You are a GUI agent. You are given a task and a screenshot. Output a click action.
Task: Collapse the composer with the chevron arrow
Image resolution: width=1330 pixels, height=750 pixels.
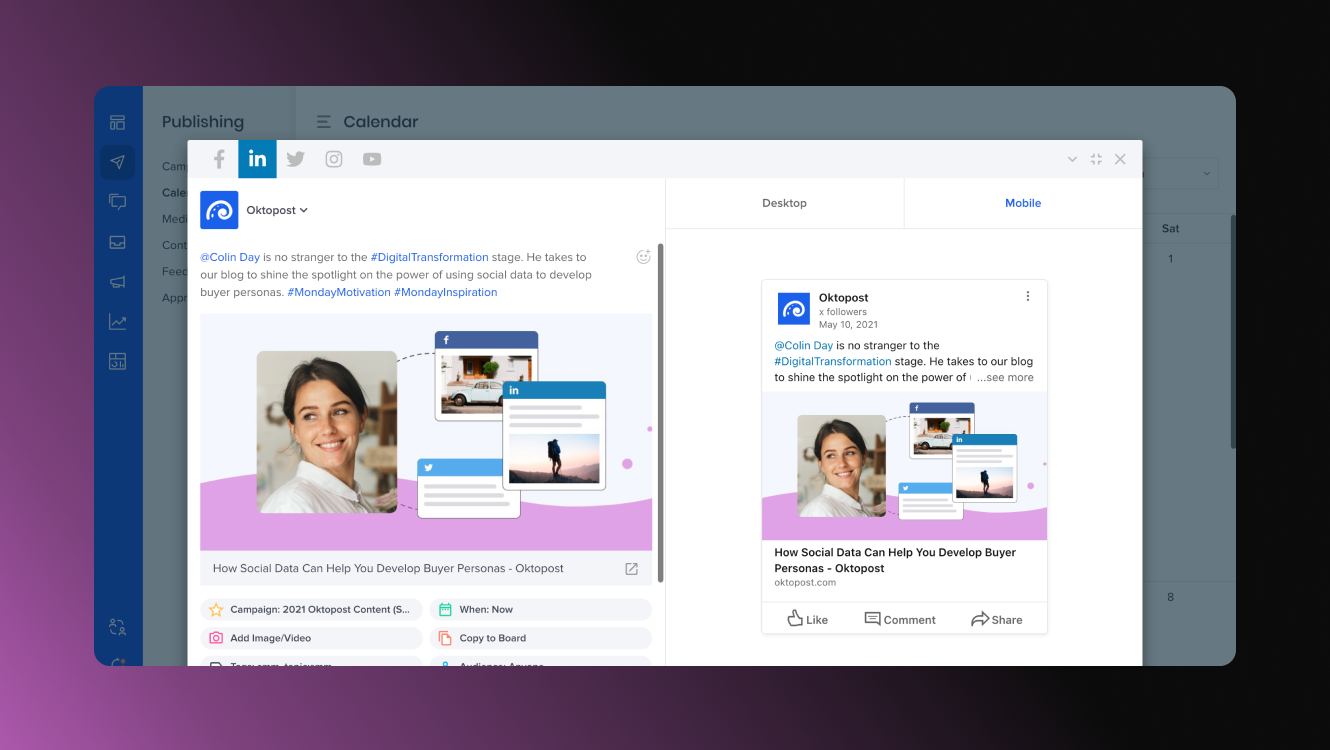click(1072, 159)
